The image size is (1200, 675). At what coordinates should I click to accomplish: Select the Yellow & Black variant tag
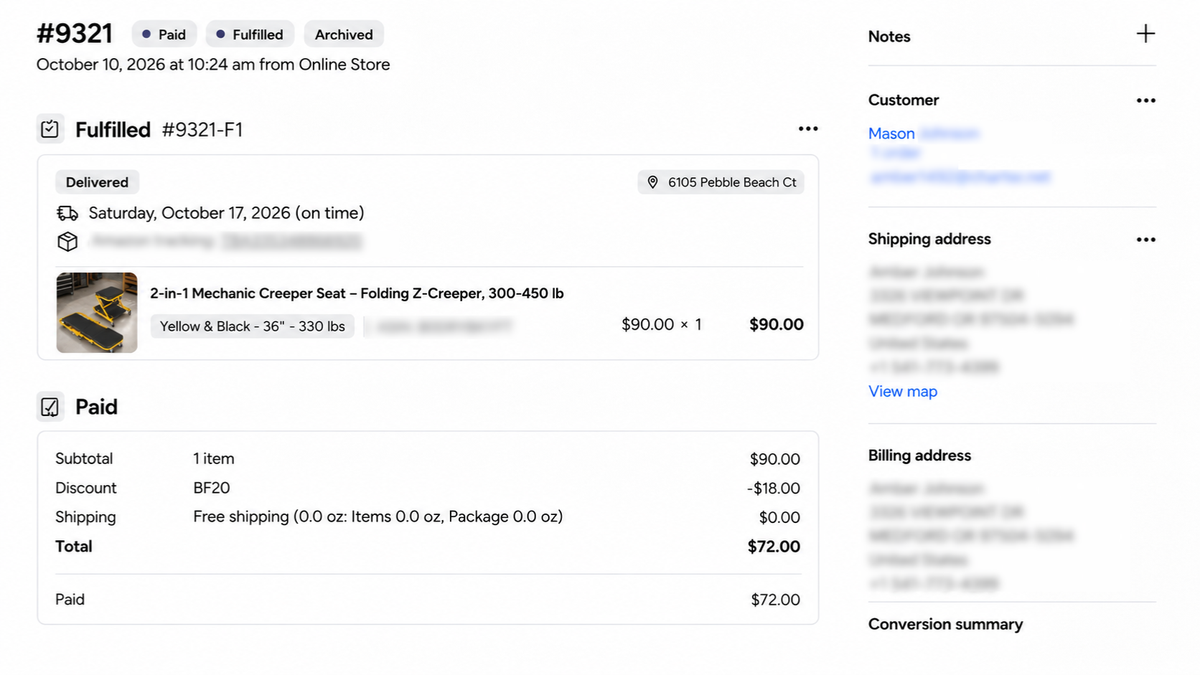tap(252, 326)
